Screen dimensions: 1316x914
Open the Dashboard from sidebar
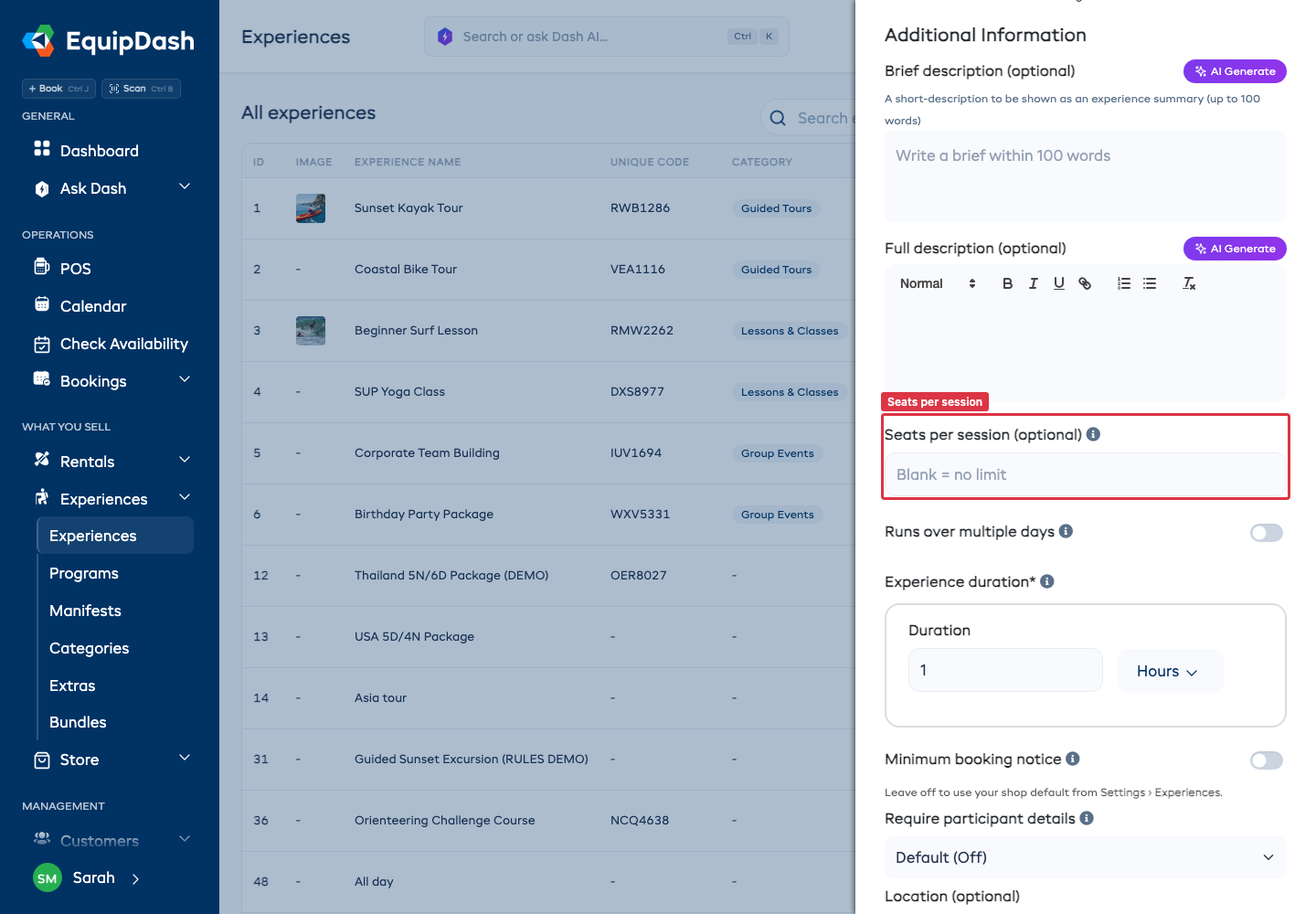(x=99, y=151)
